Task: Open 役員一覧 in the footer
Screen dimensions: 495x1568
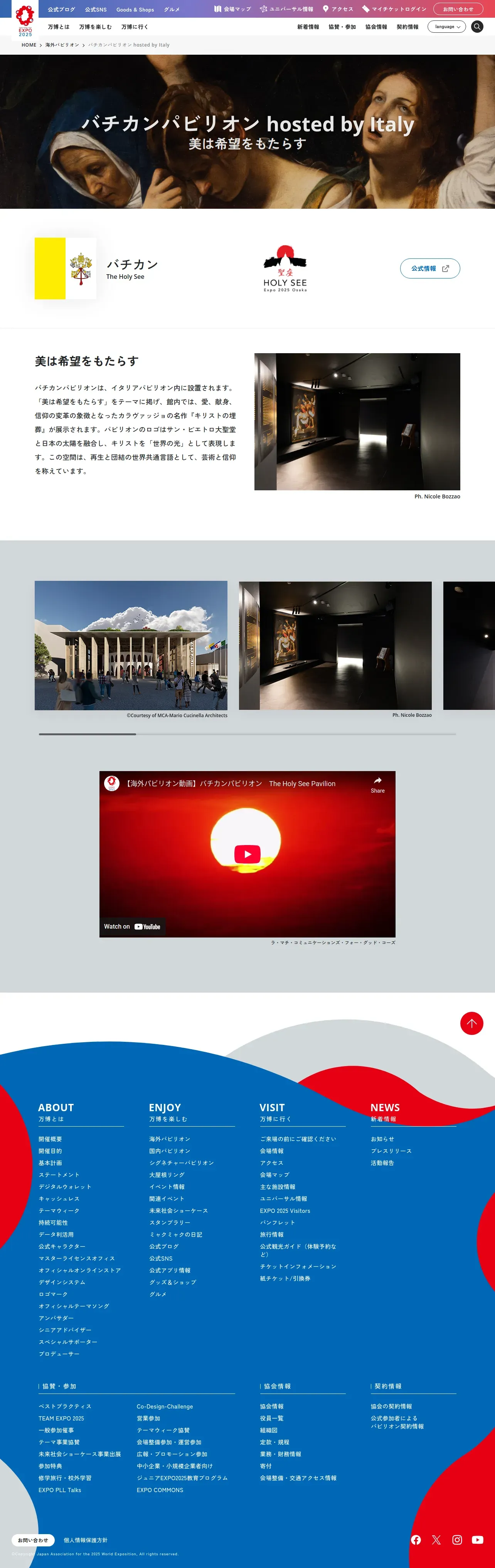Action: [x=272, y=1418]
